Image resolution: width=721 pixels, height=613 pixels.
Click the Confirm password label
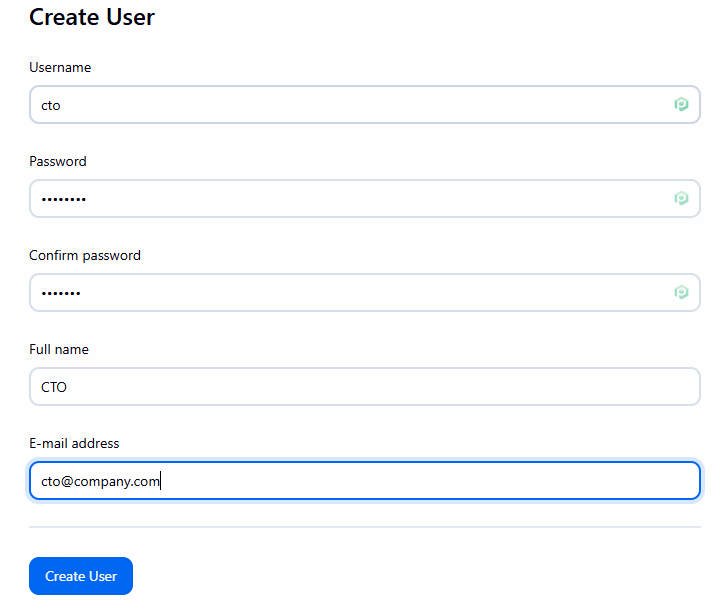(85, 255)
